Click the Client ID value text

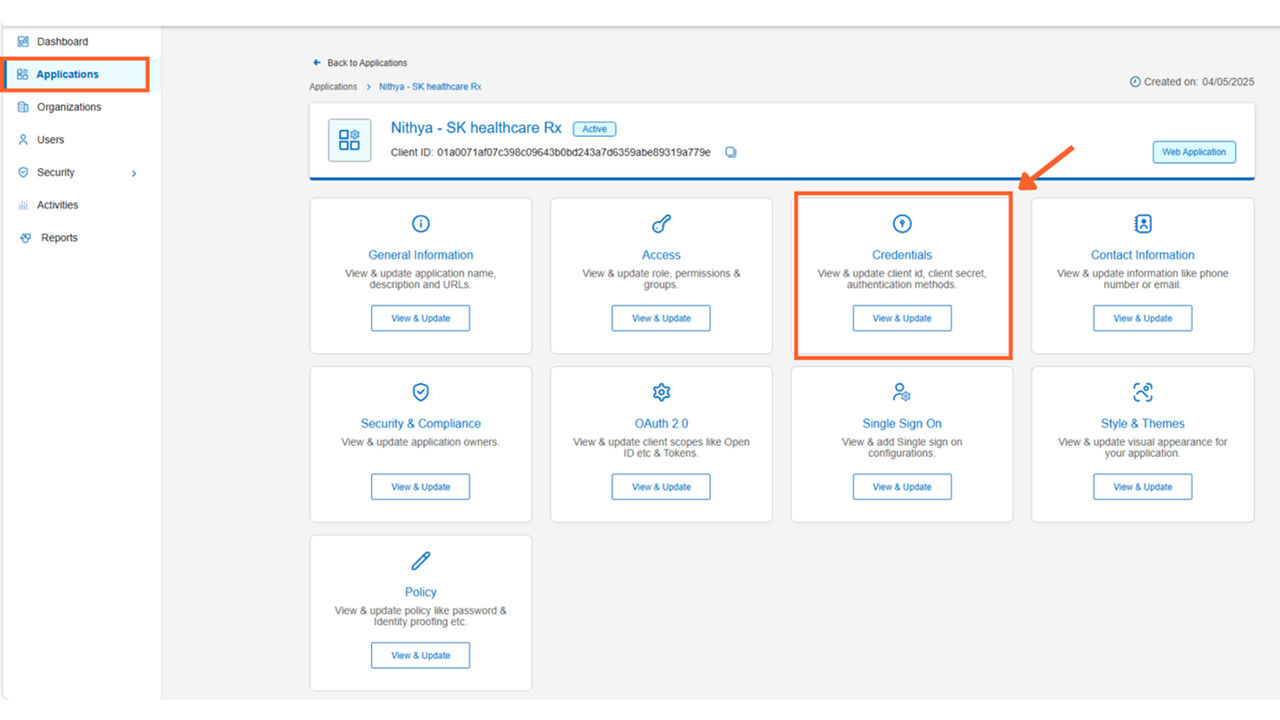tap(574, 153)
